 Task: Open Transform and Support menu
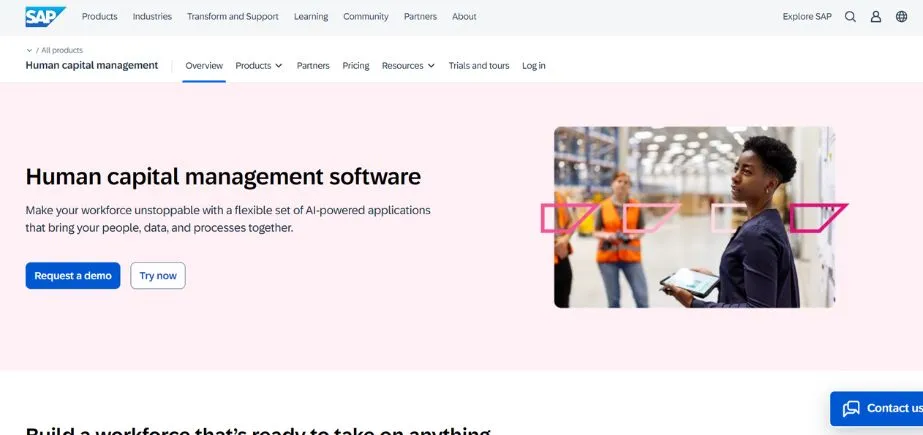pyautogui.click(x=233, y=16)
